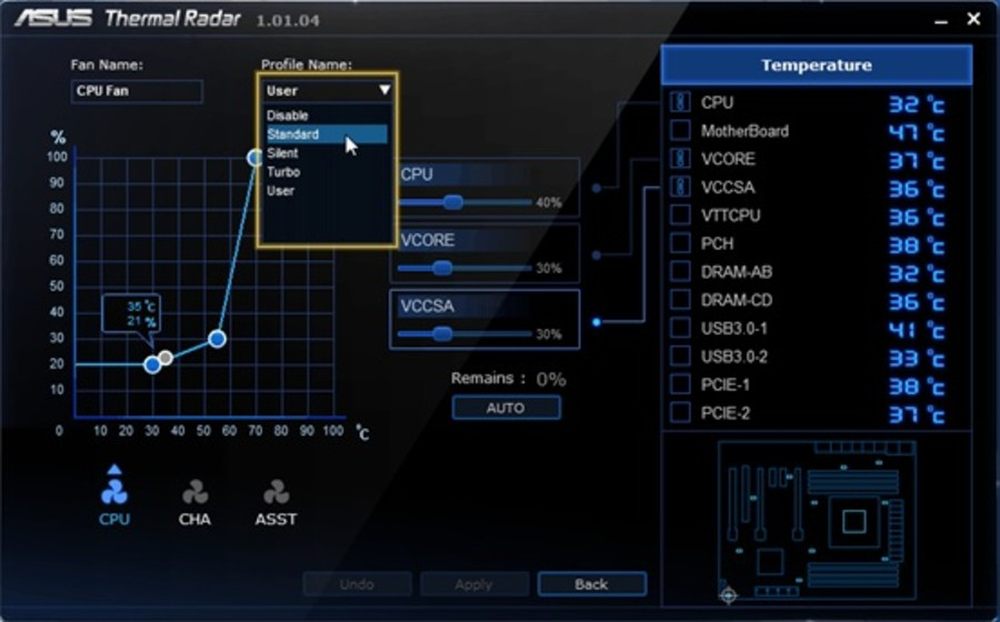The height and width of the screenshot is (622, 1000).
Task: Click the grey marker point on the curve
Action: click(166, 358)
